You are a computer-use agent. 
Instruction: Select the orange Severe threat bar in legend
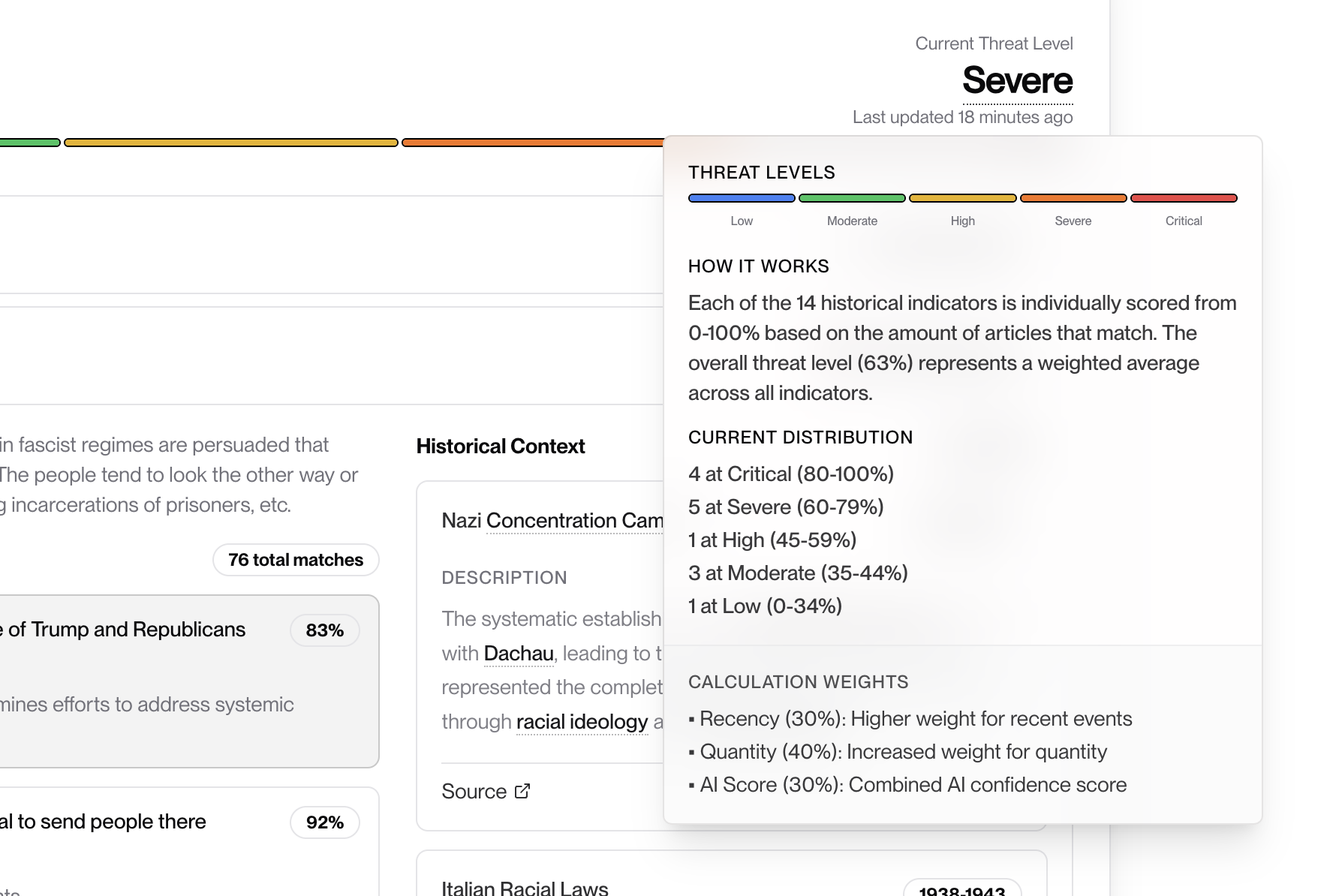tap(1073, 198)
